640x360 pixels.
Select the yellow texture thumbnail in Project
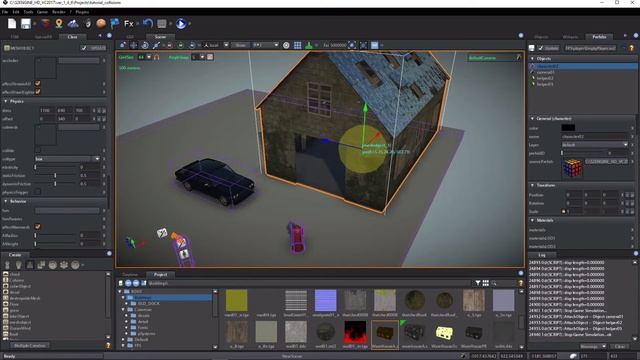pyautogui.click(x=236, y=300)
